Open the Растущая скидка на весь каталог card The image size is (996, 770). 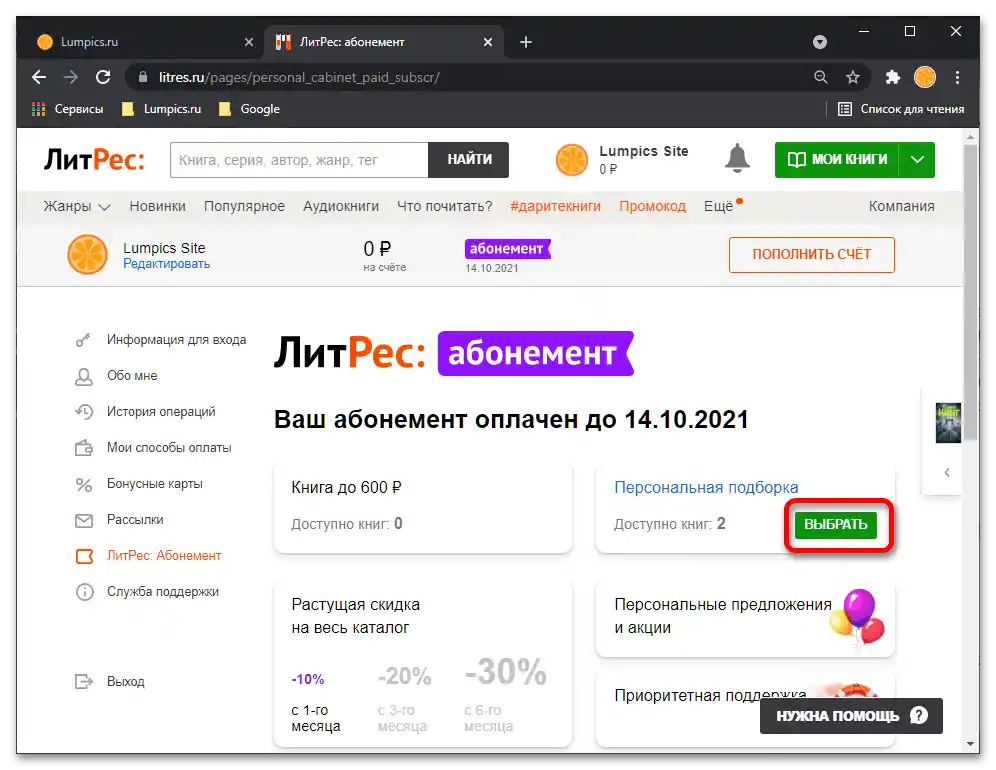[422, 663]
